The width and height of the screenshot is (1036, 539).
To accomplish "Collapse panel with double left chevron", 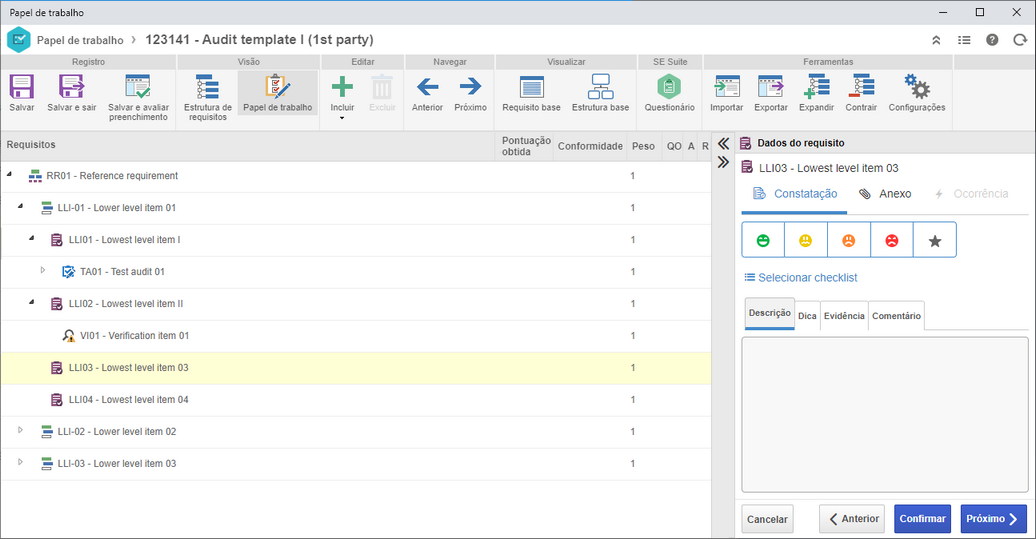I will pyautogui.click(x=723, y=144).
